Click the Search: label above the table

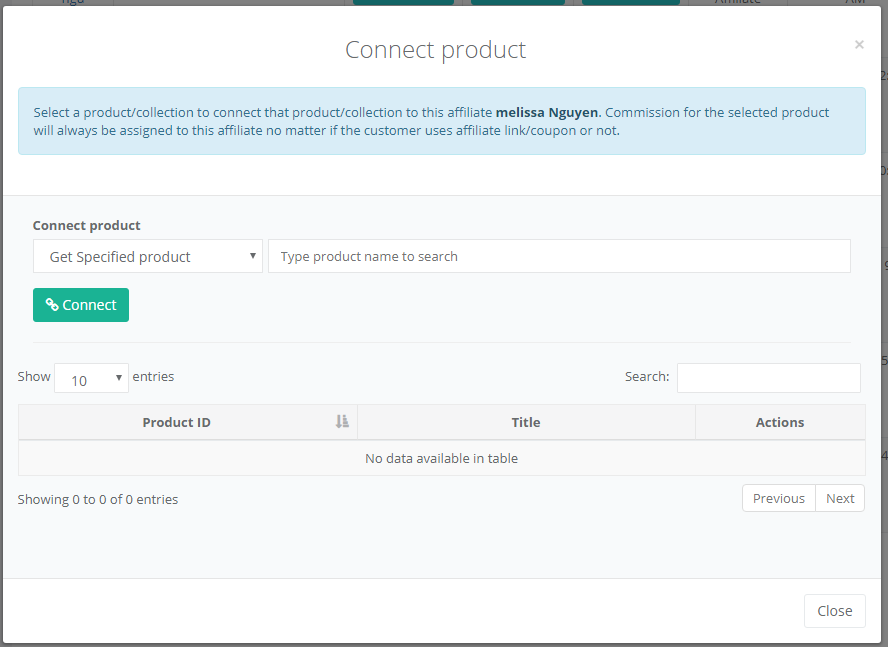pyautogui.click(x=647, y=377)
